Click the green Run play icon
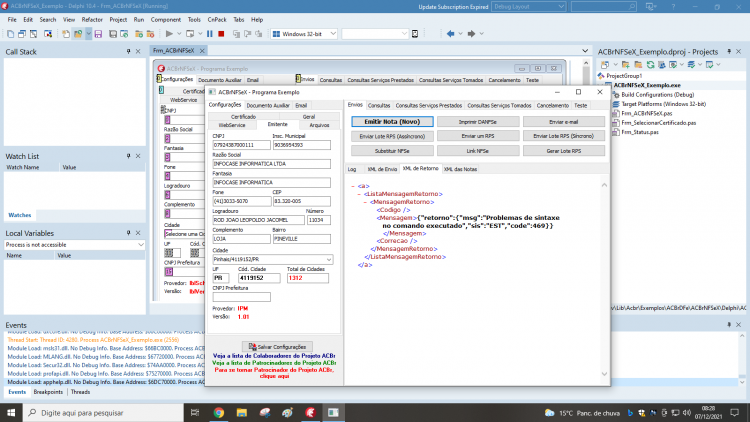Screen dimensions: 750x422 (169, 34)
